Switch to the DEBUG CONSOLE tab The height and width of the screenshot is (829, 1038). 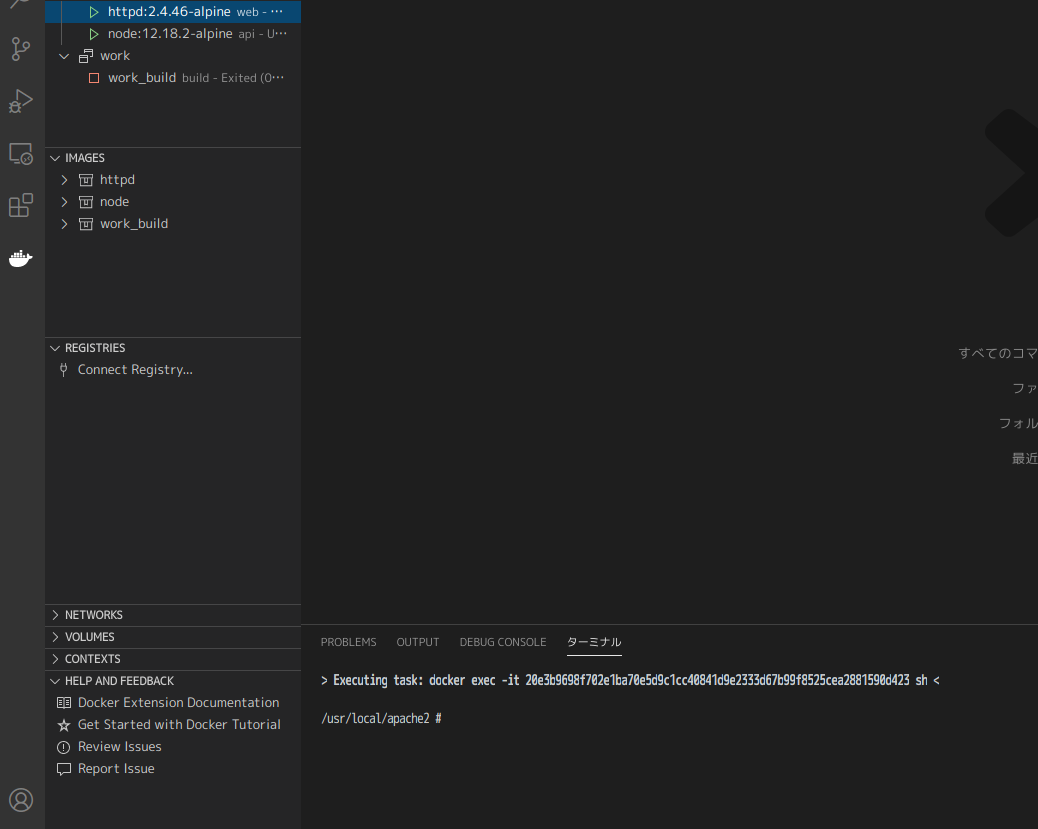503,642
